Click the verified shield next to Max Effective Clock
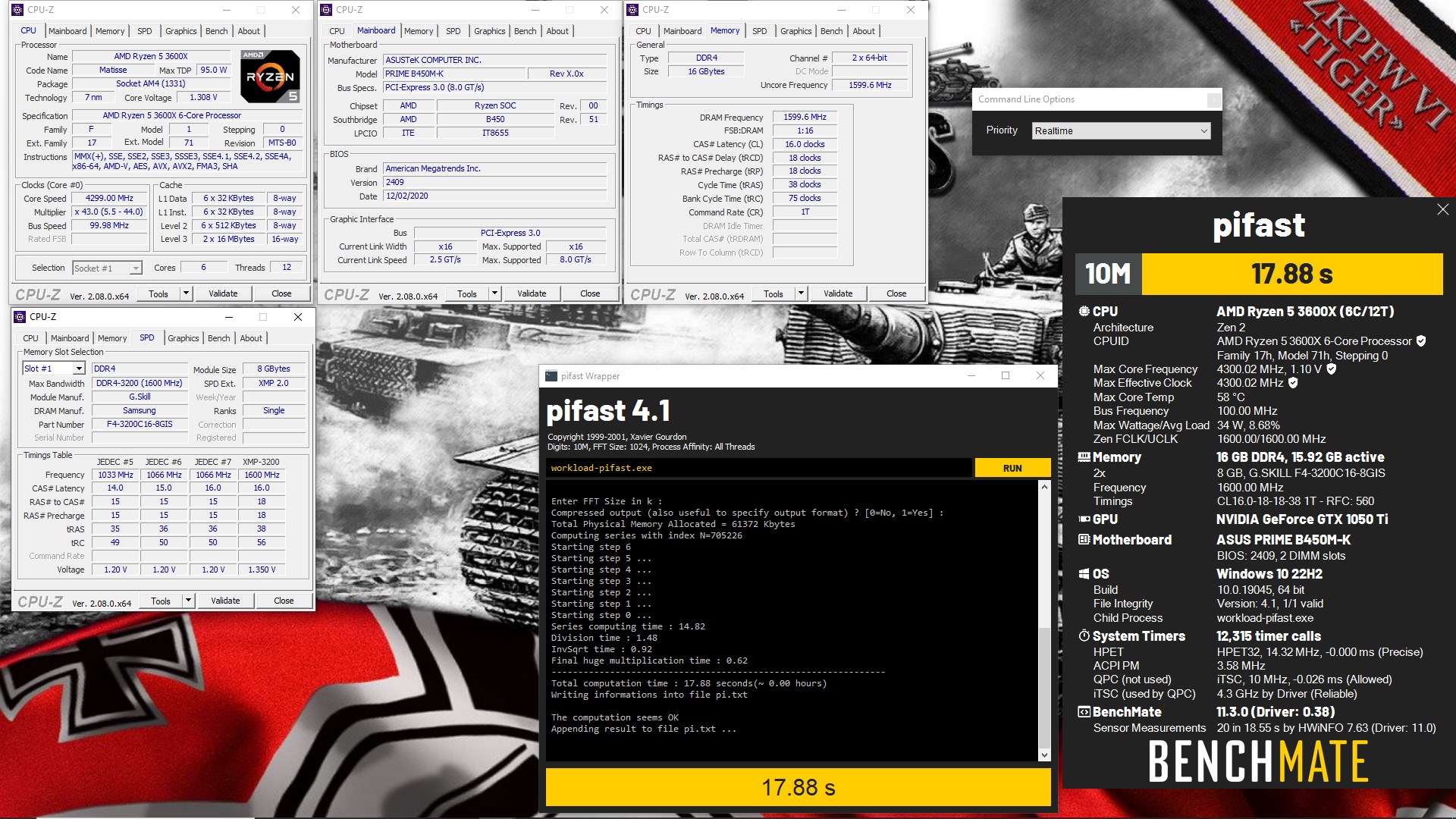Screen dimensions: 1456x819 click(1293, 383)
